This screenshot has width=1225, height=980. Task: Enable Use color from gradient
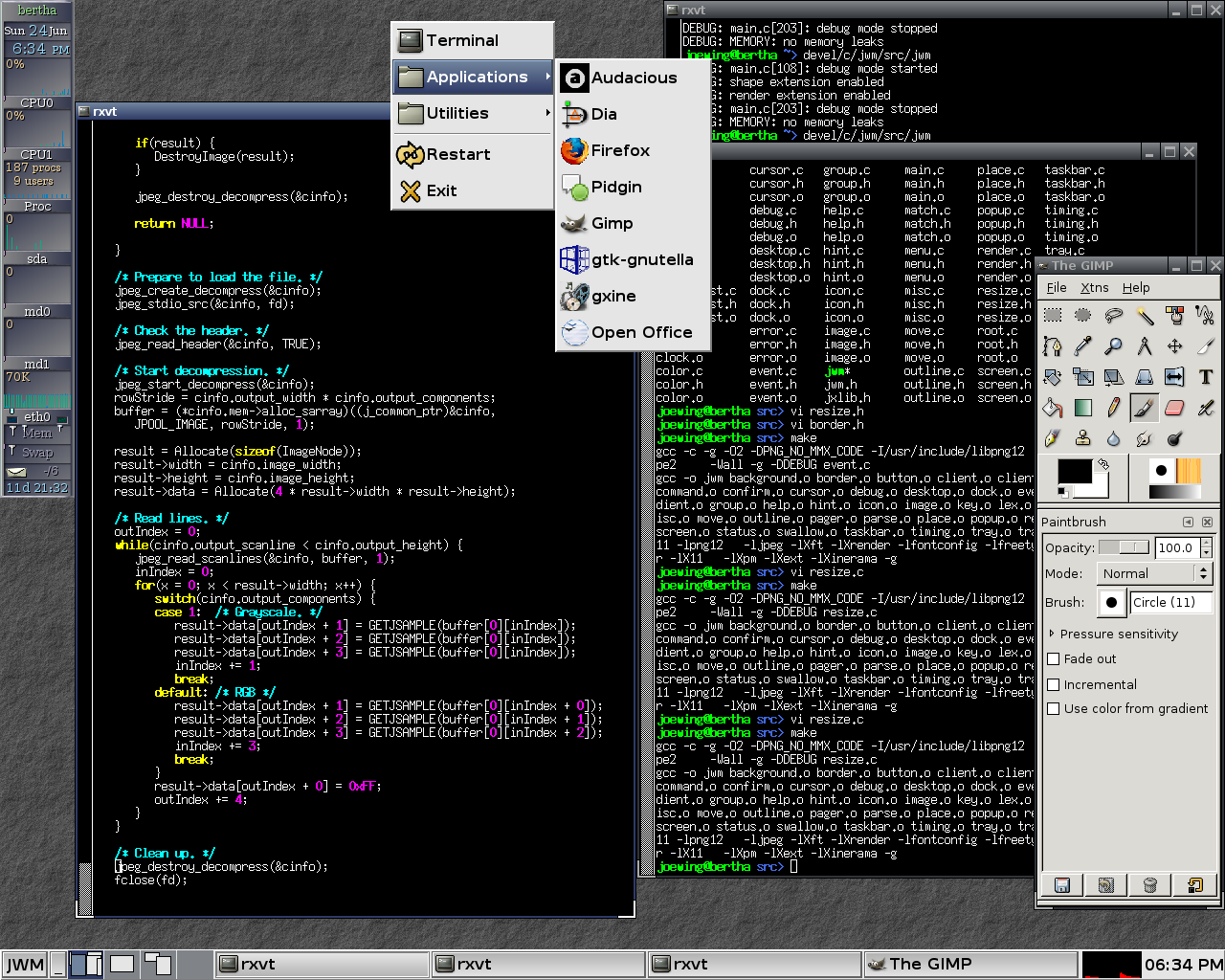(x=1054, y=709)
